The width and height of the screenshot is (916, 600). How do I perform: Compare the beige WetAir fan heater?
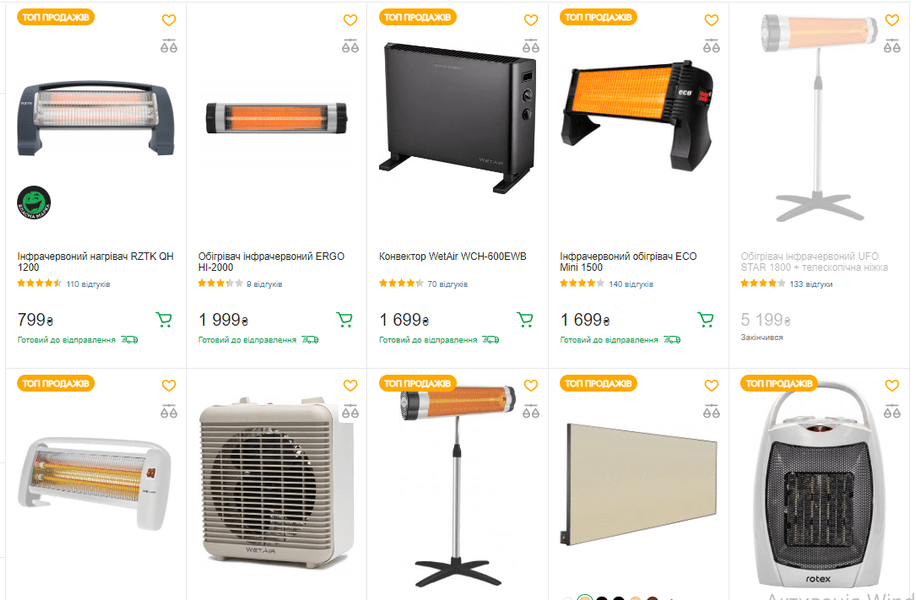click(x=350, y=411)
